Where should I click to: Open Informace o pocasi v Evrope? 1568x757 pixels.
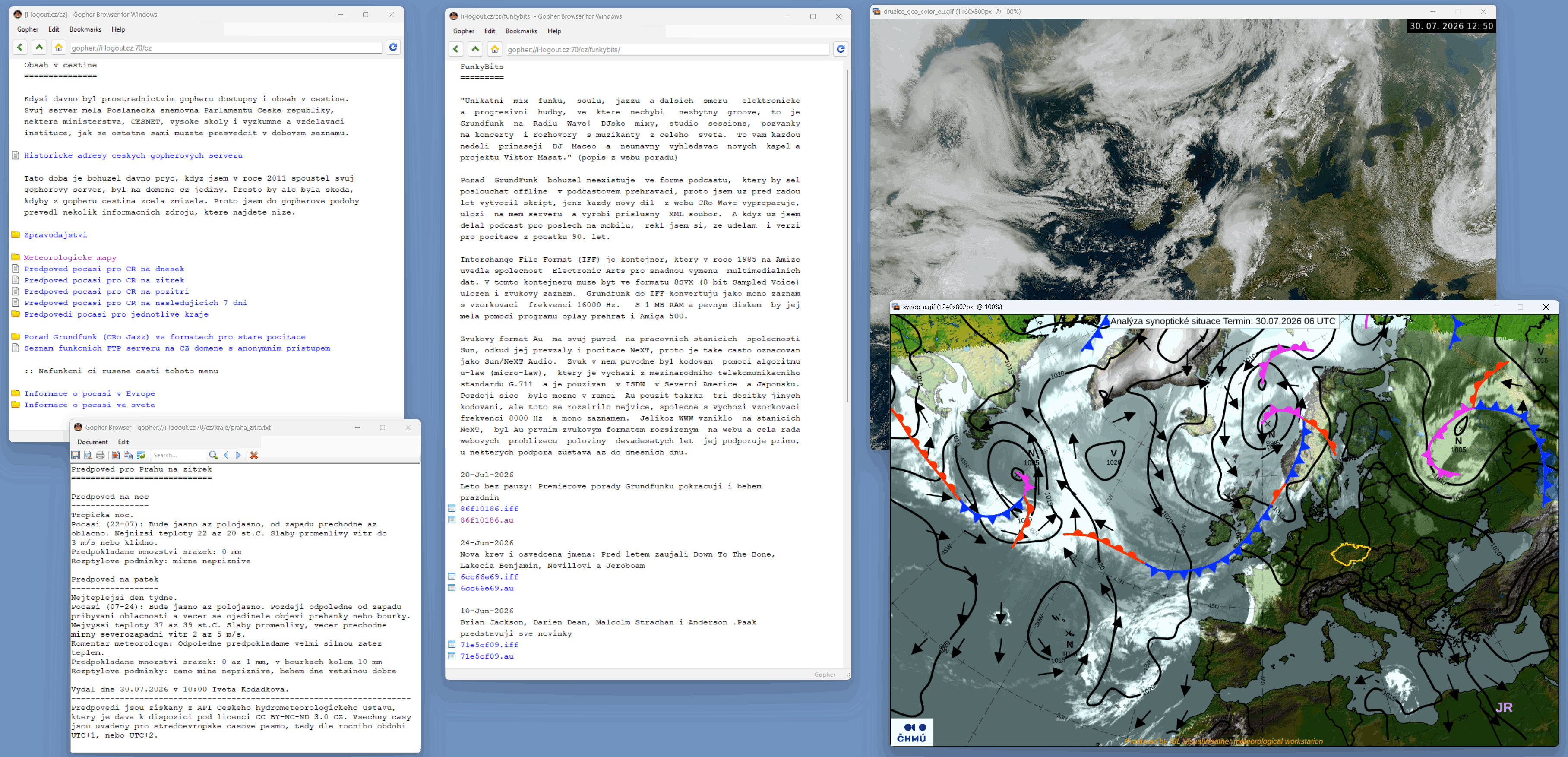click(x=89, y=394)
